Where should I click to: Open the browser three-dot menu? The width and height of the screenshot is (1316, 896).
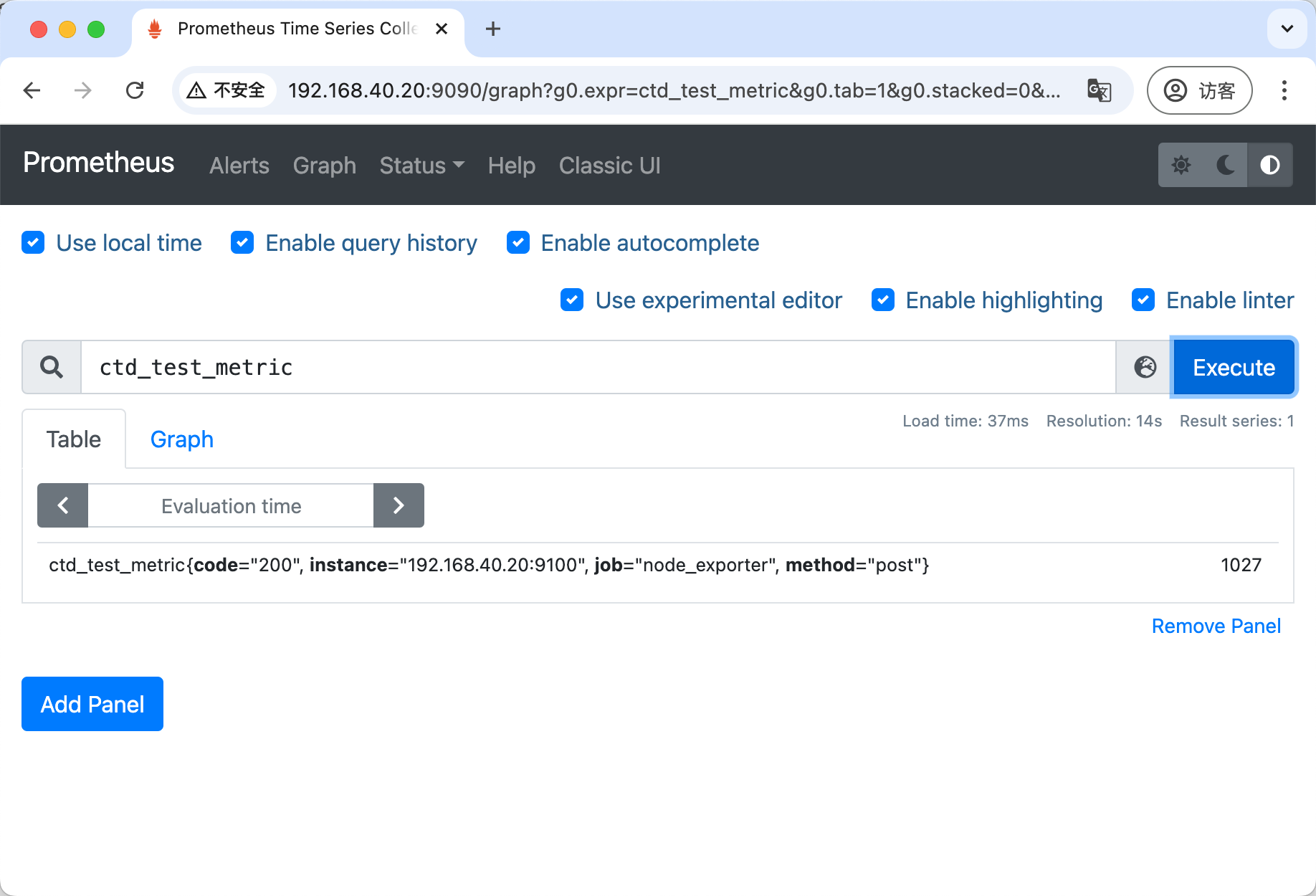click(1284, 90)
